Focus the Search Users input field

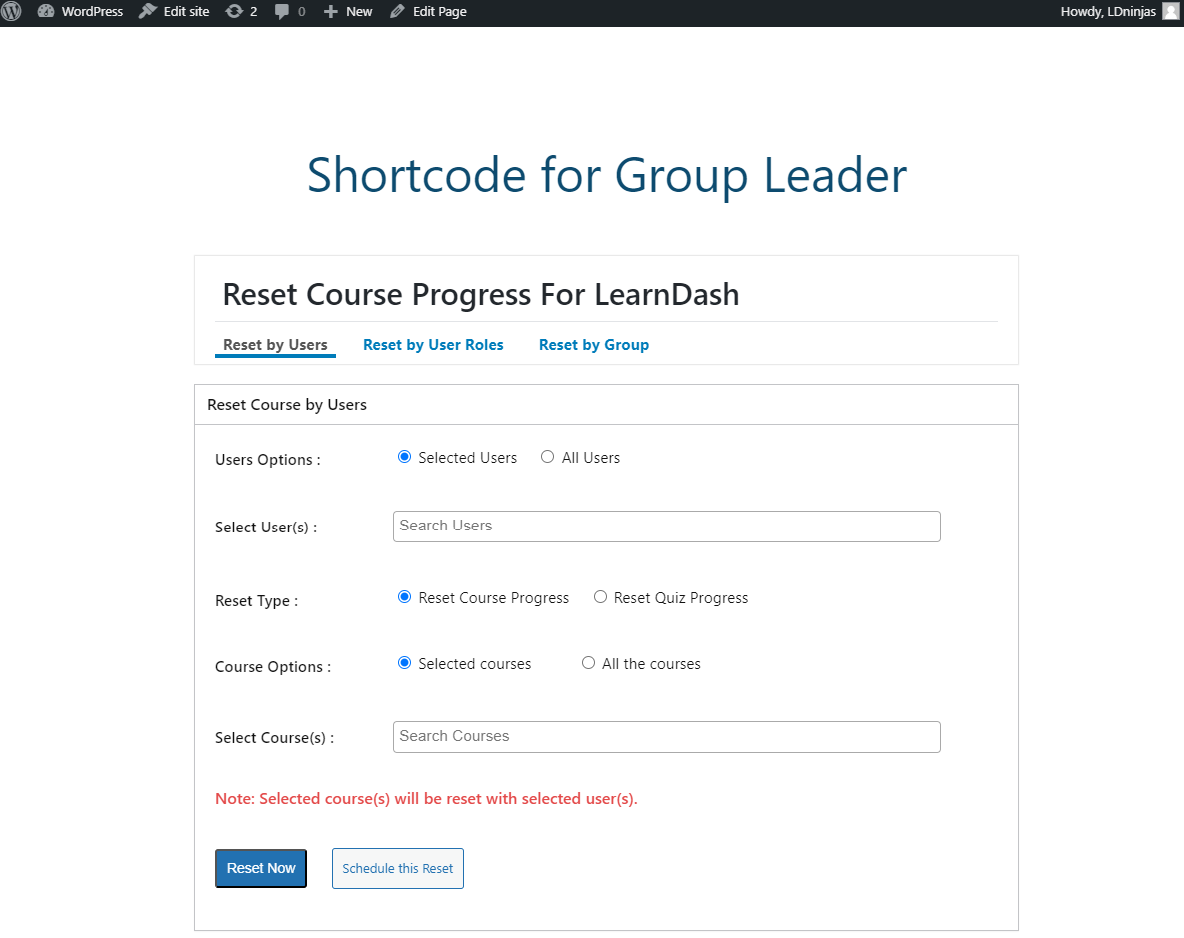[667, 526]
